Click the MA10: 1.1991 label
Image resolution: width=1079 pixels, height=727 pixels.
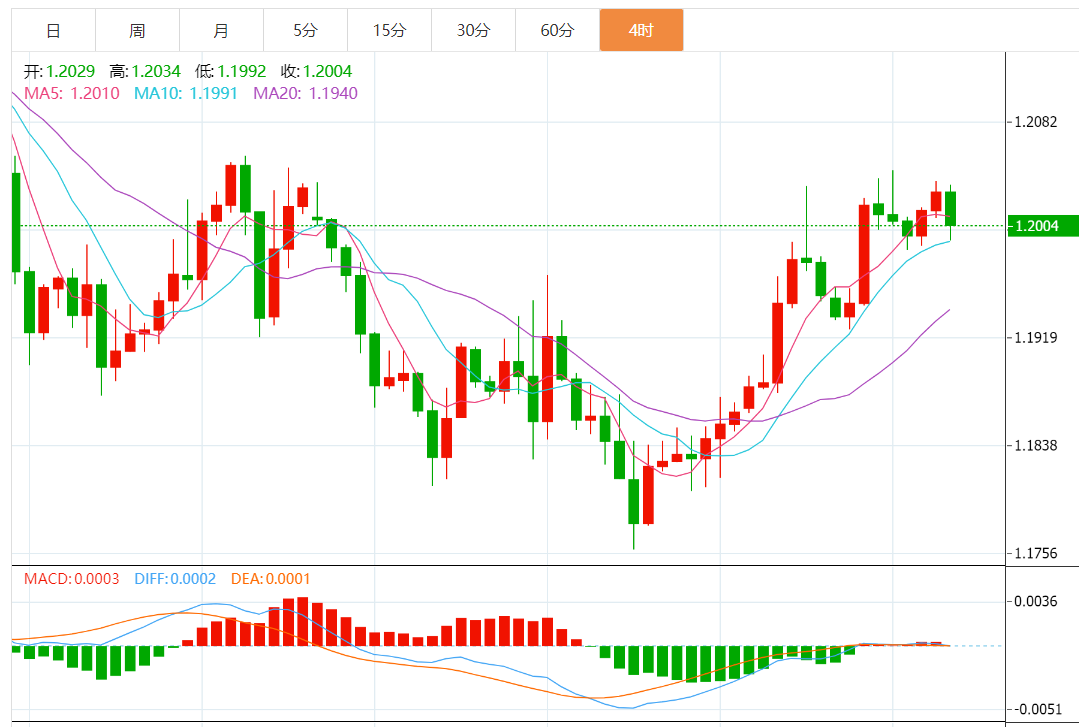click(186, 93)
